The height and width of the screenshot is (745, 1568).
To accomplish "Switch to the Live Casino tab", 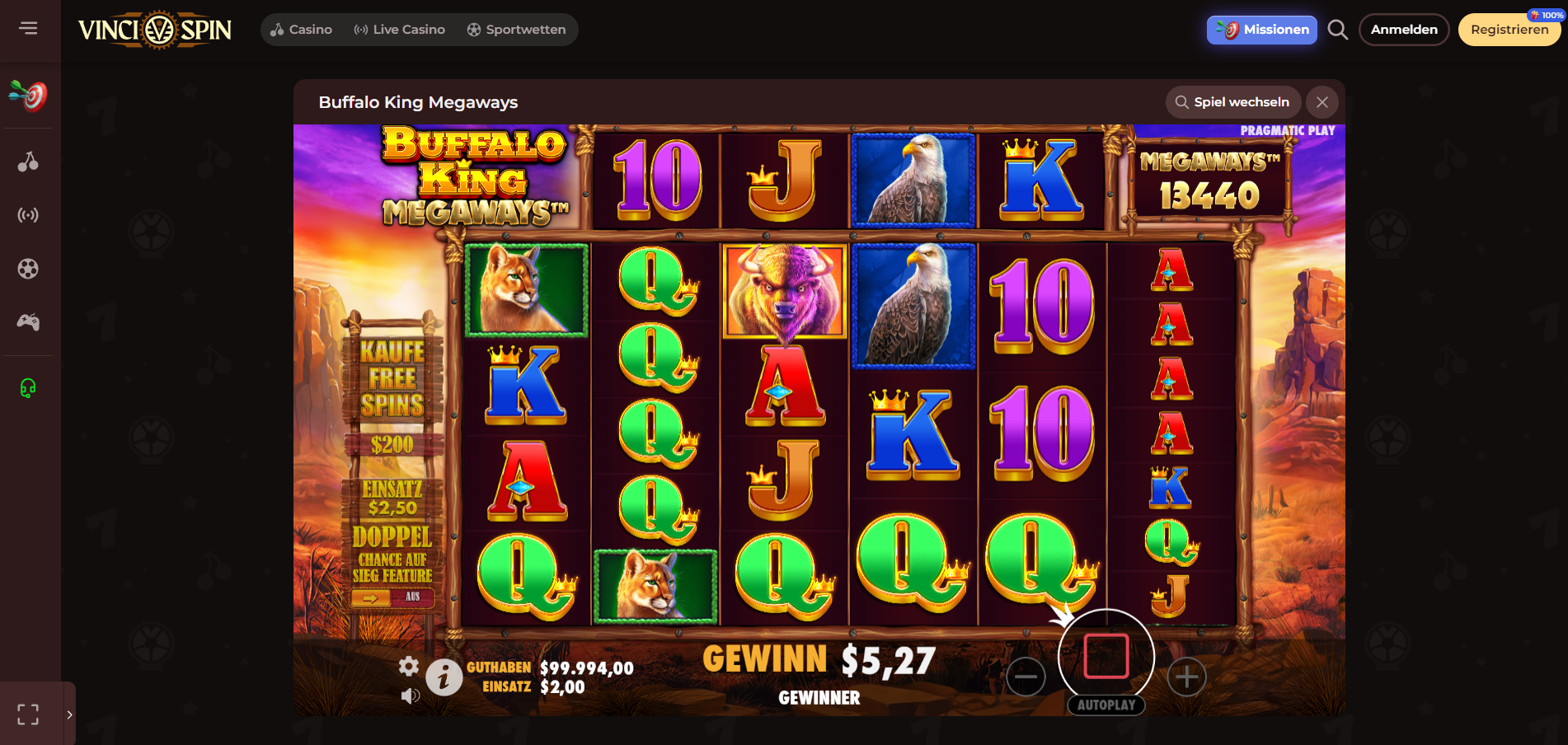I will click(x=399, y=30).
